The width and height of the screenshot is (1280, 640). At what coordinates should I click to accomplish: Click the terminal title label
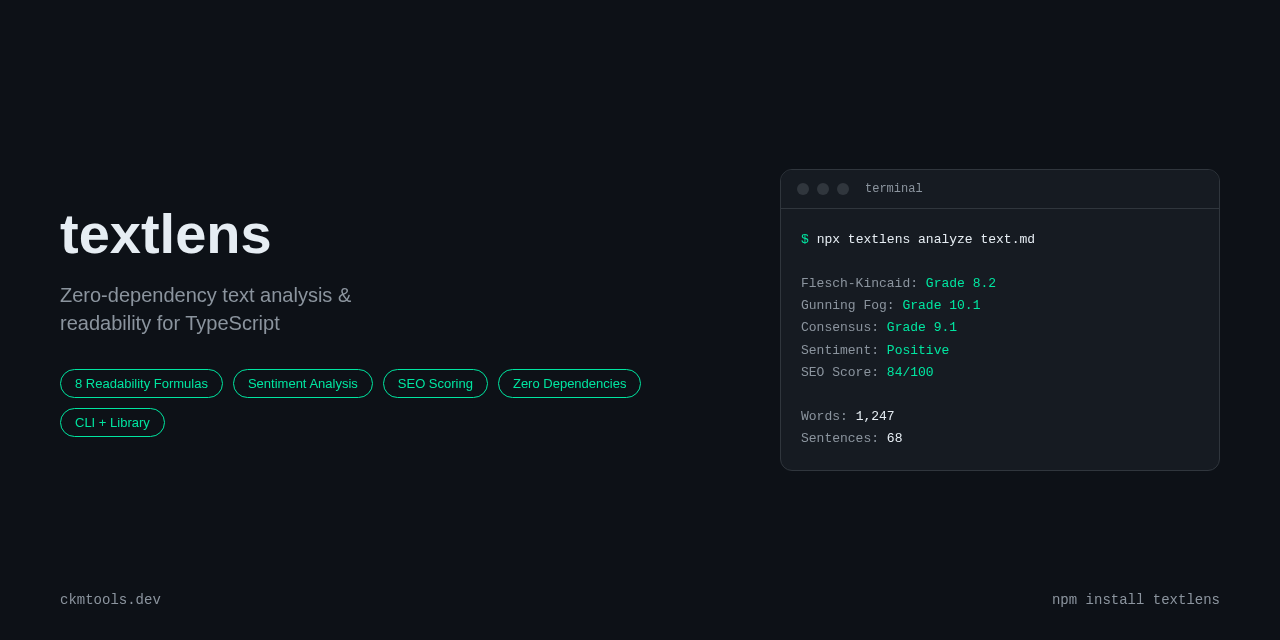click(894, 189)
